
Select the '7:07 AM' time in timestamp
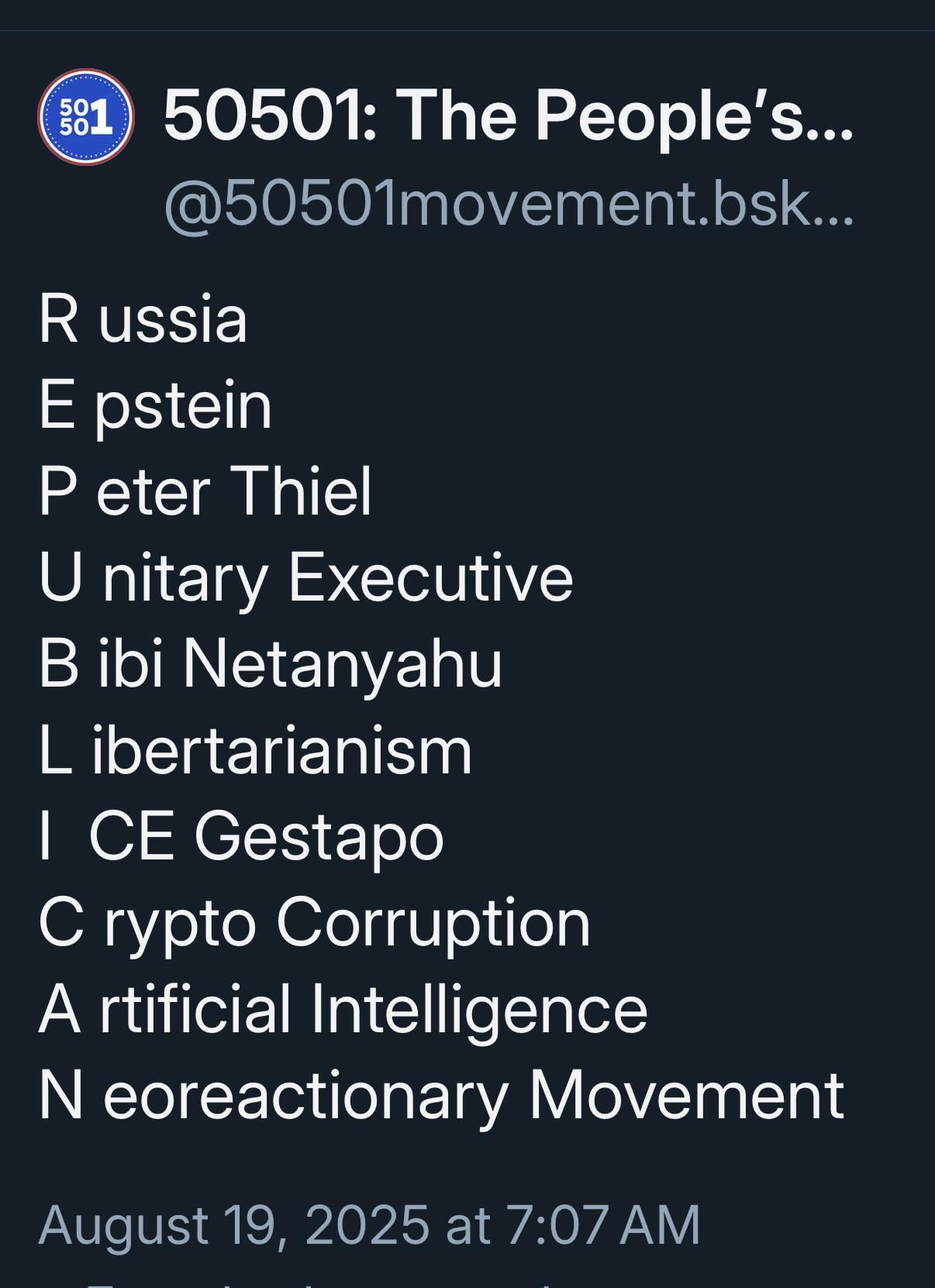pyautogui.click(x=602, y=1224)
